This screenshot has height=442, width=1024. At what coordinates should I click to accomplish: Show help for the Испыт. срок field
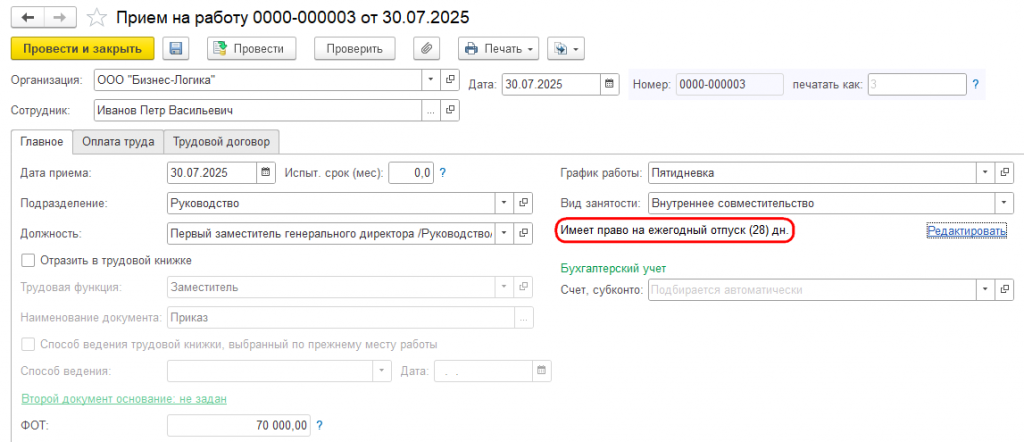coord(442,173)
